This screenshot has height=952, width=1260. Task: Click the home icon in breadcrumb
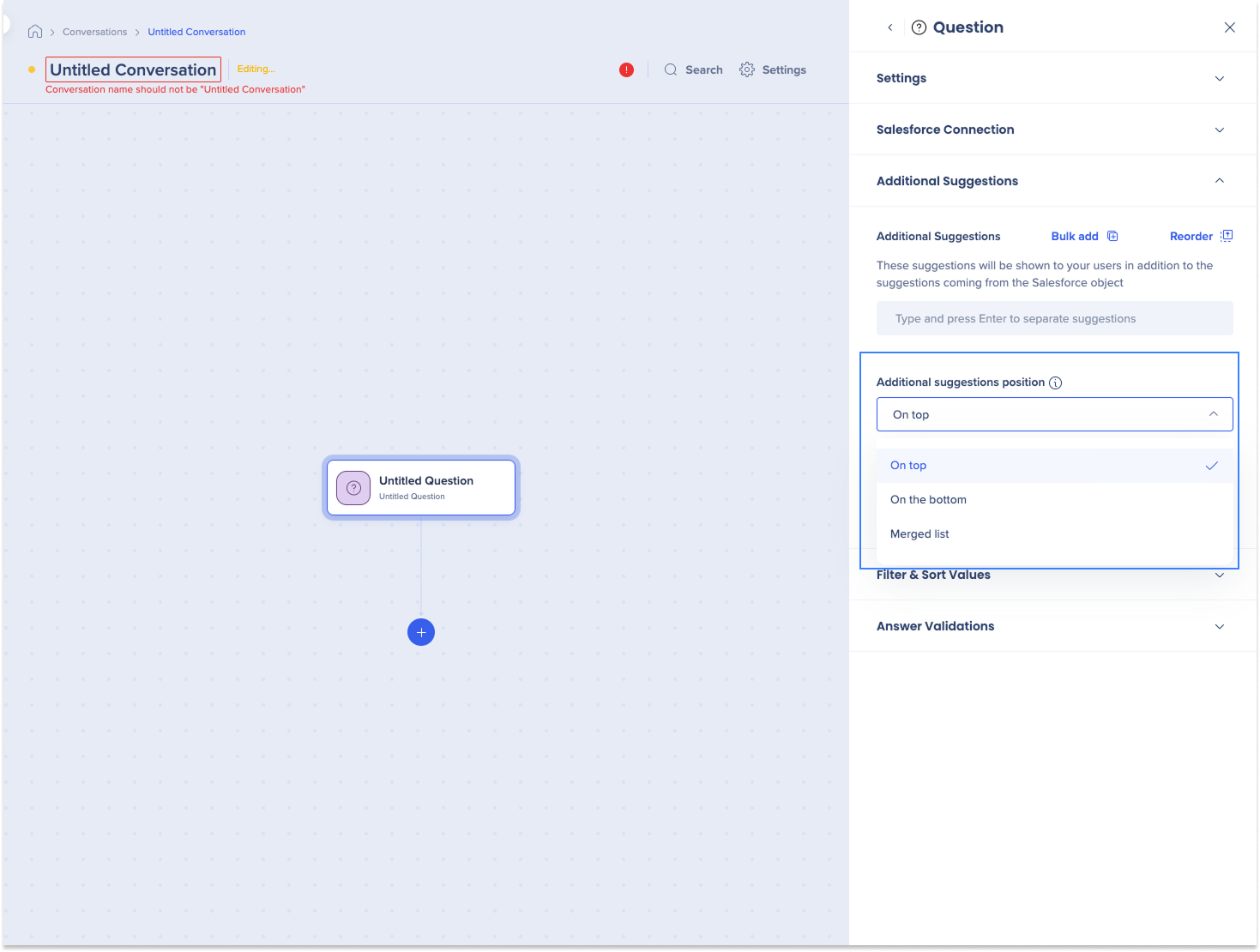[x=35, y=32]
